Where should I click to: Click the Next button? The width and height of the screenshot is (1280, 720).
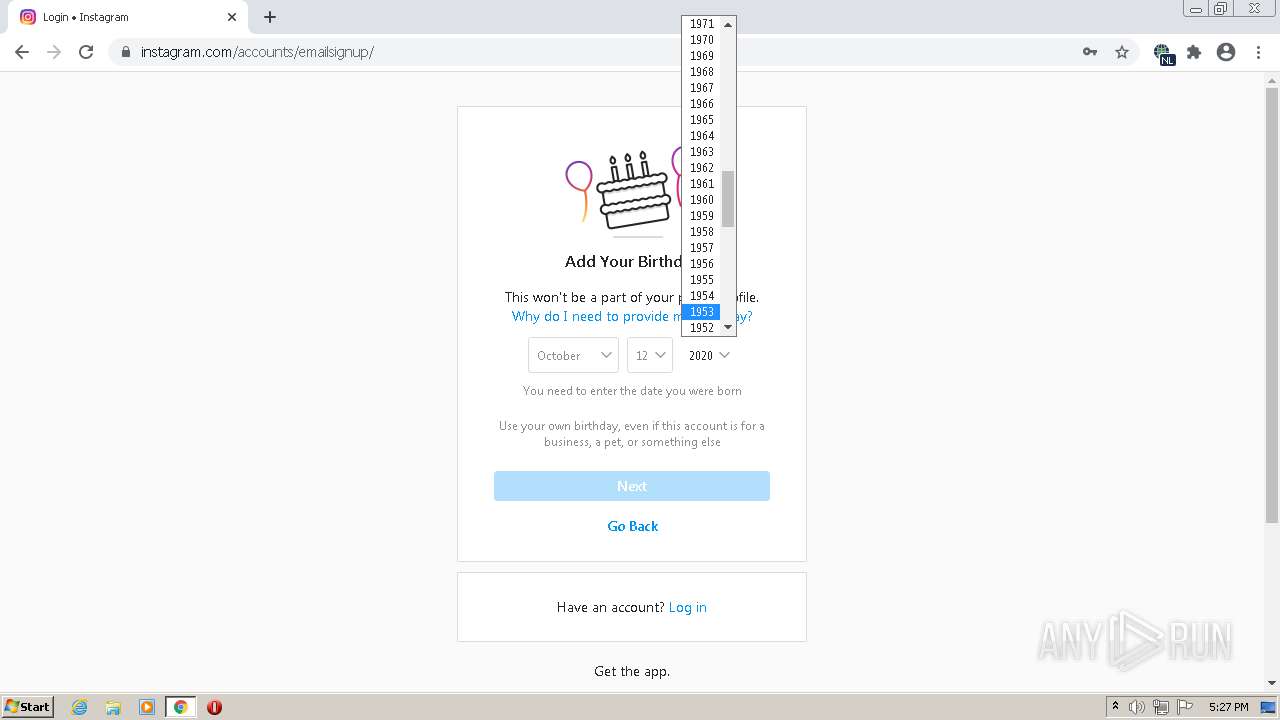[632, 486]
